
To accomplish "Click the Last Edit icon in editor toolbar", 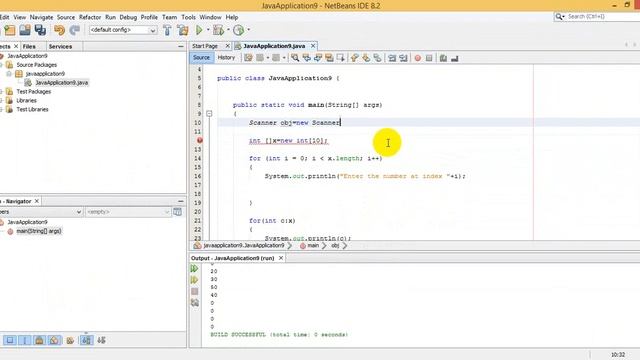I will pos(248,58).
